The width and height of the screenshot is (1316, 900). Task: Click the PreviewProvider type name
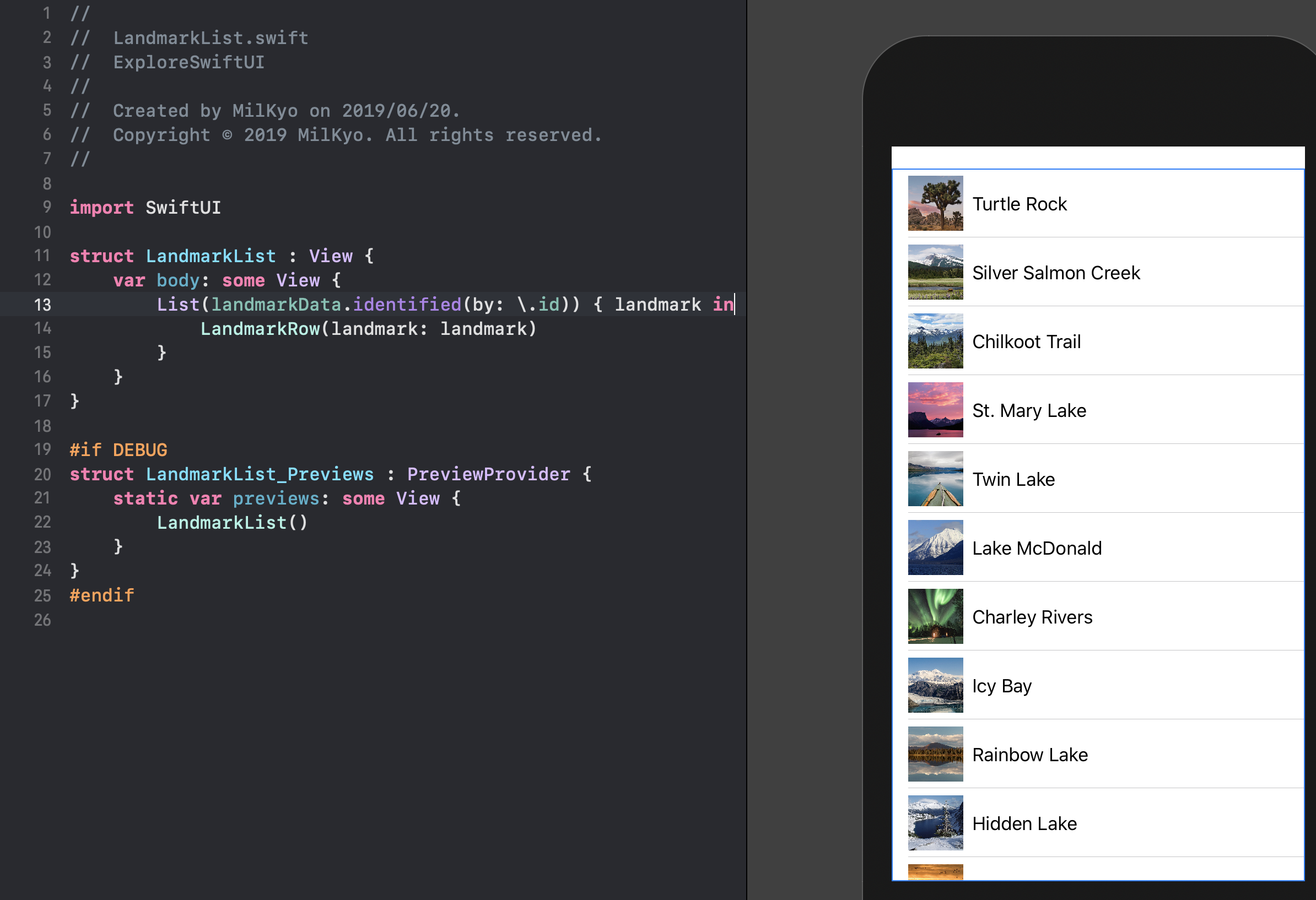pyautogui.click(x=488, y=474)
